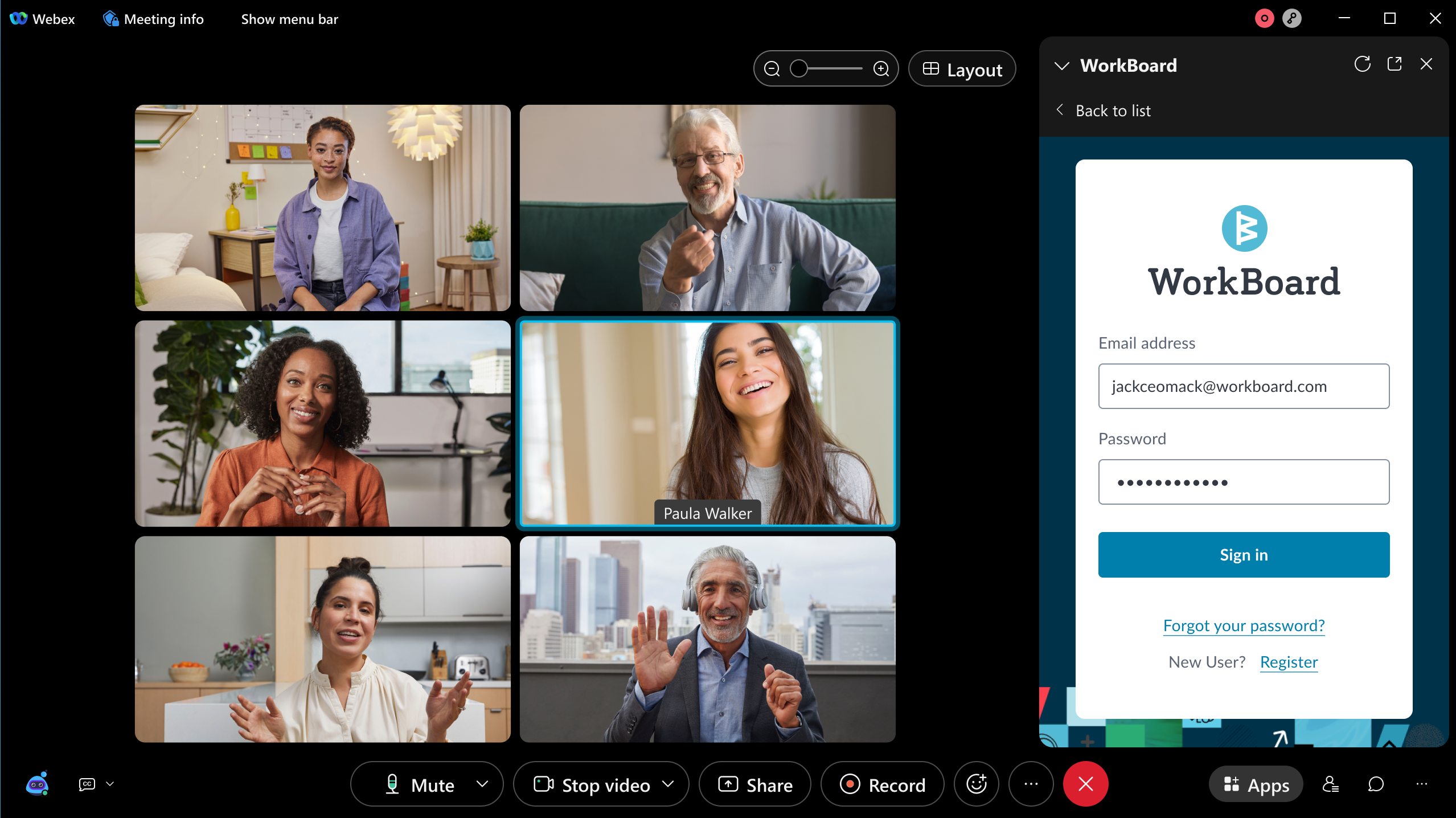This screenshot has height=818, width=1456.
Task: Collapse the WorkBoard panel chevron
Action: (x=1061, y=66)
